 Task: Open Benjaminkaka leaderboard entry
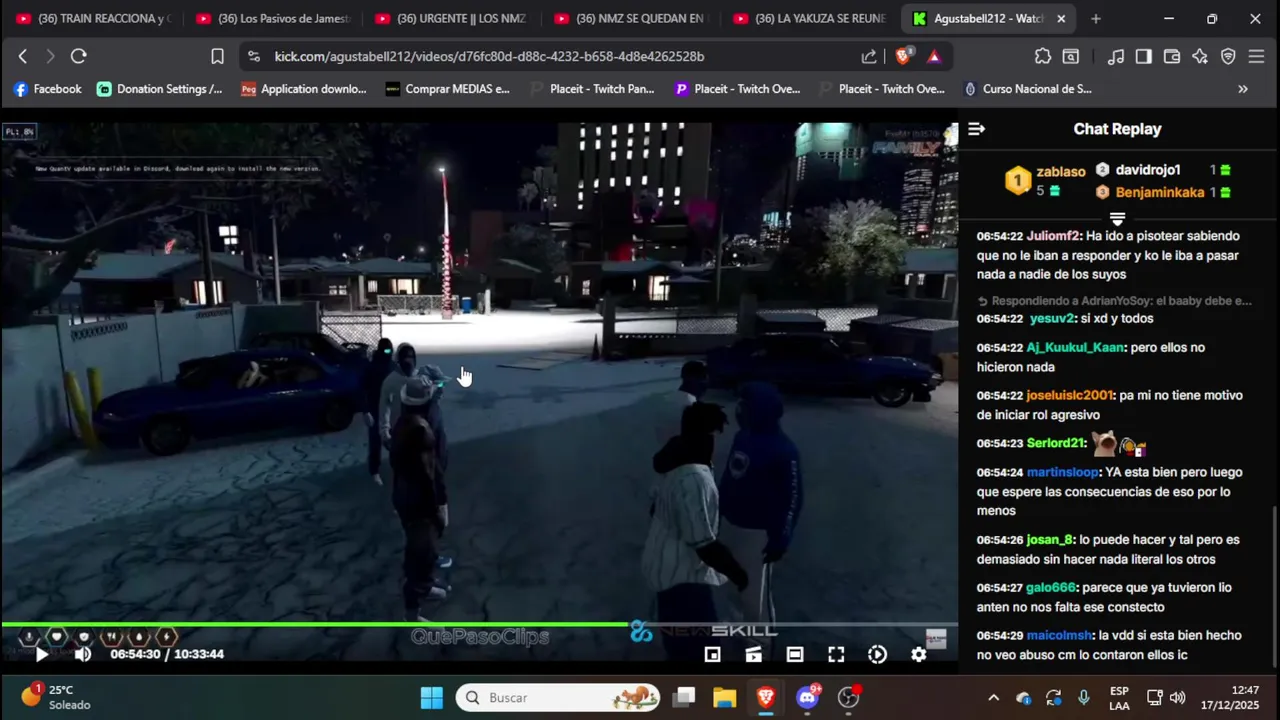tap(1160, 192)
